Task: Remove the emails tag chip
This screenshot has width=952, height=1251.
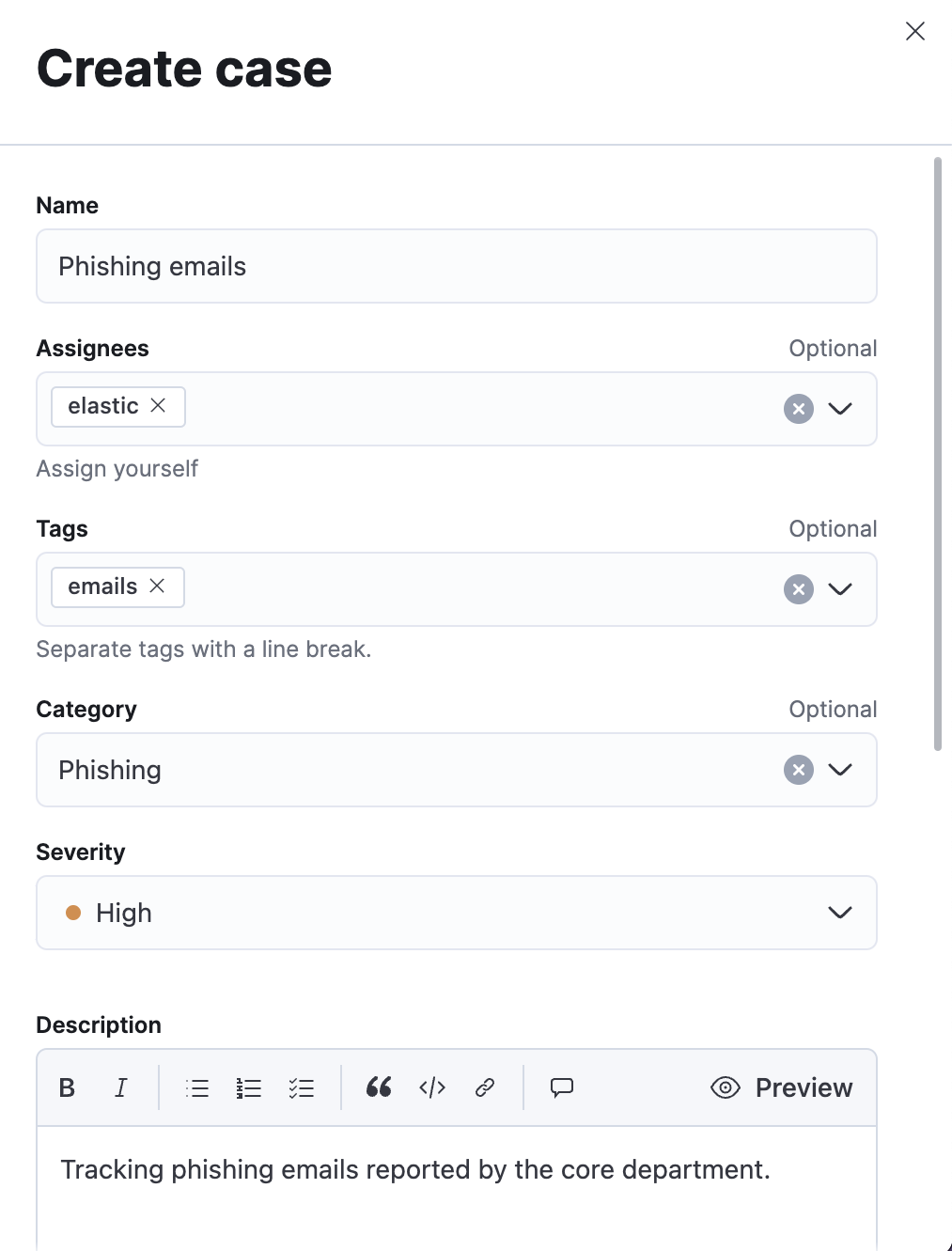Action: click(x=157, y=586)
